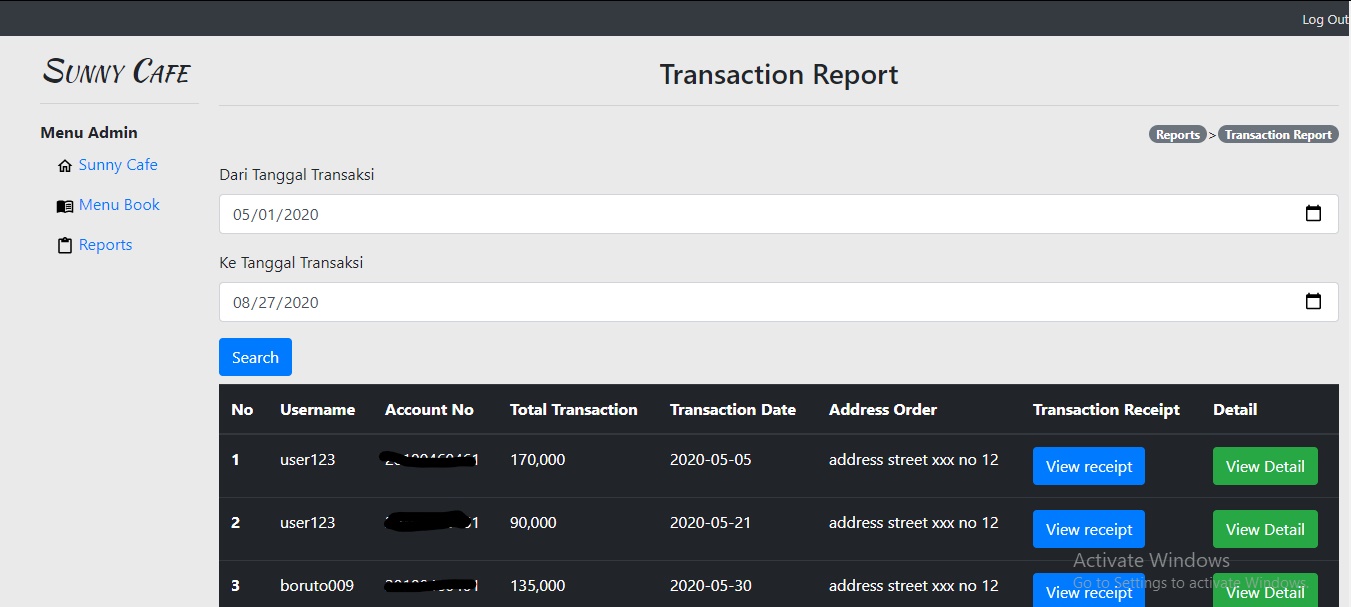Click the Ke Tanggal Transaksi date field
This screenshot has width=1351, height=607.
click(x=700, y=302)
